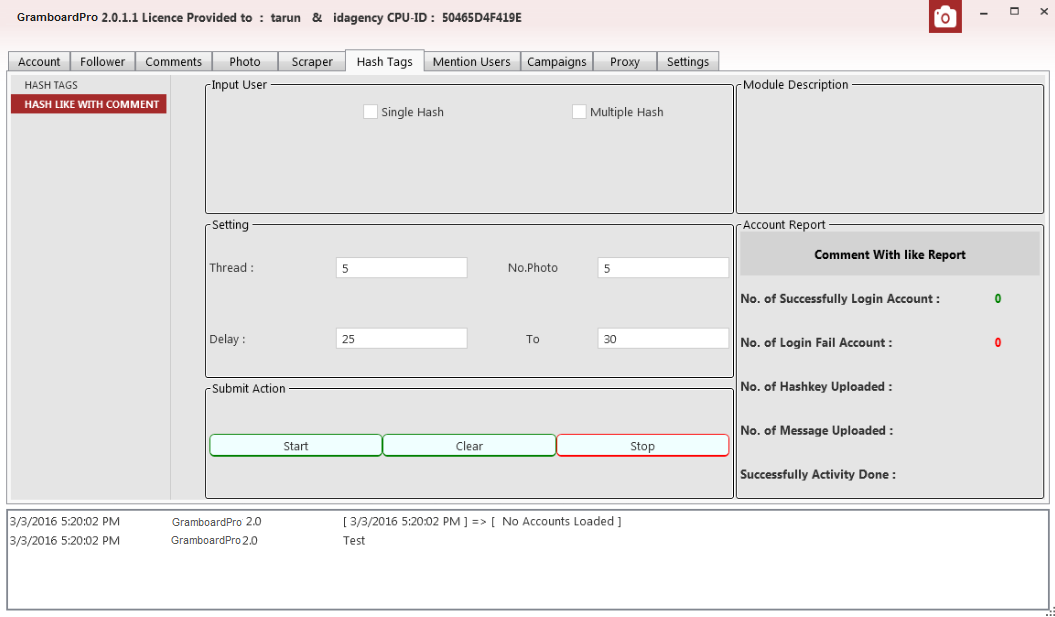The width and height of the screenshot is (1055, 617).
Task: Maximize the GramboardPro window
Action: coord(1015,11)
